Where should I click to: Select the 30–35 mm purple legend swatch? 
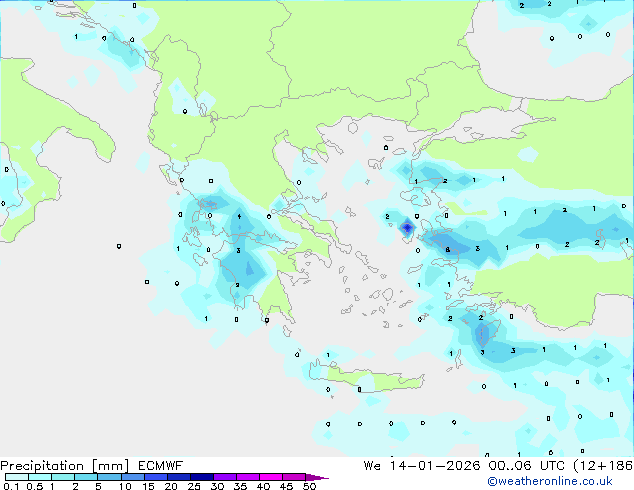224,477
